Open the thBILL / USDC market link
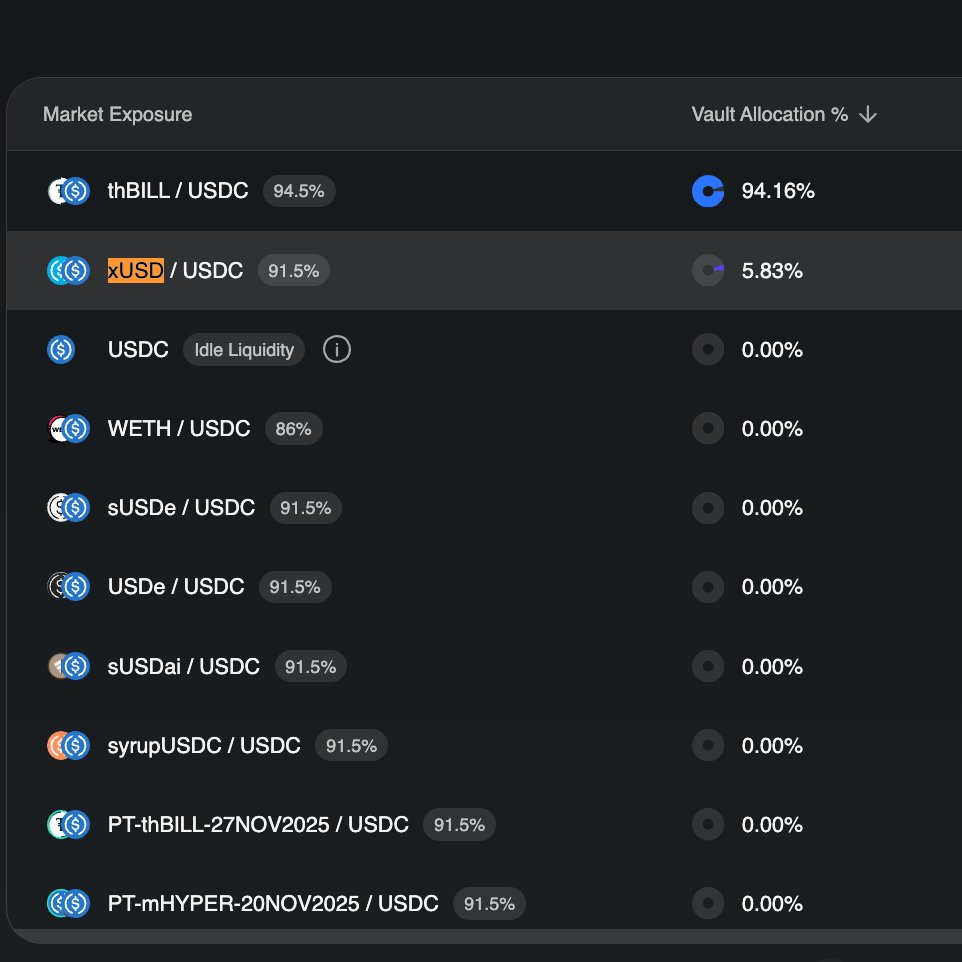Viewport: 962px width, 962px height. (x=178, y=191)
